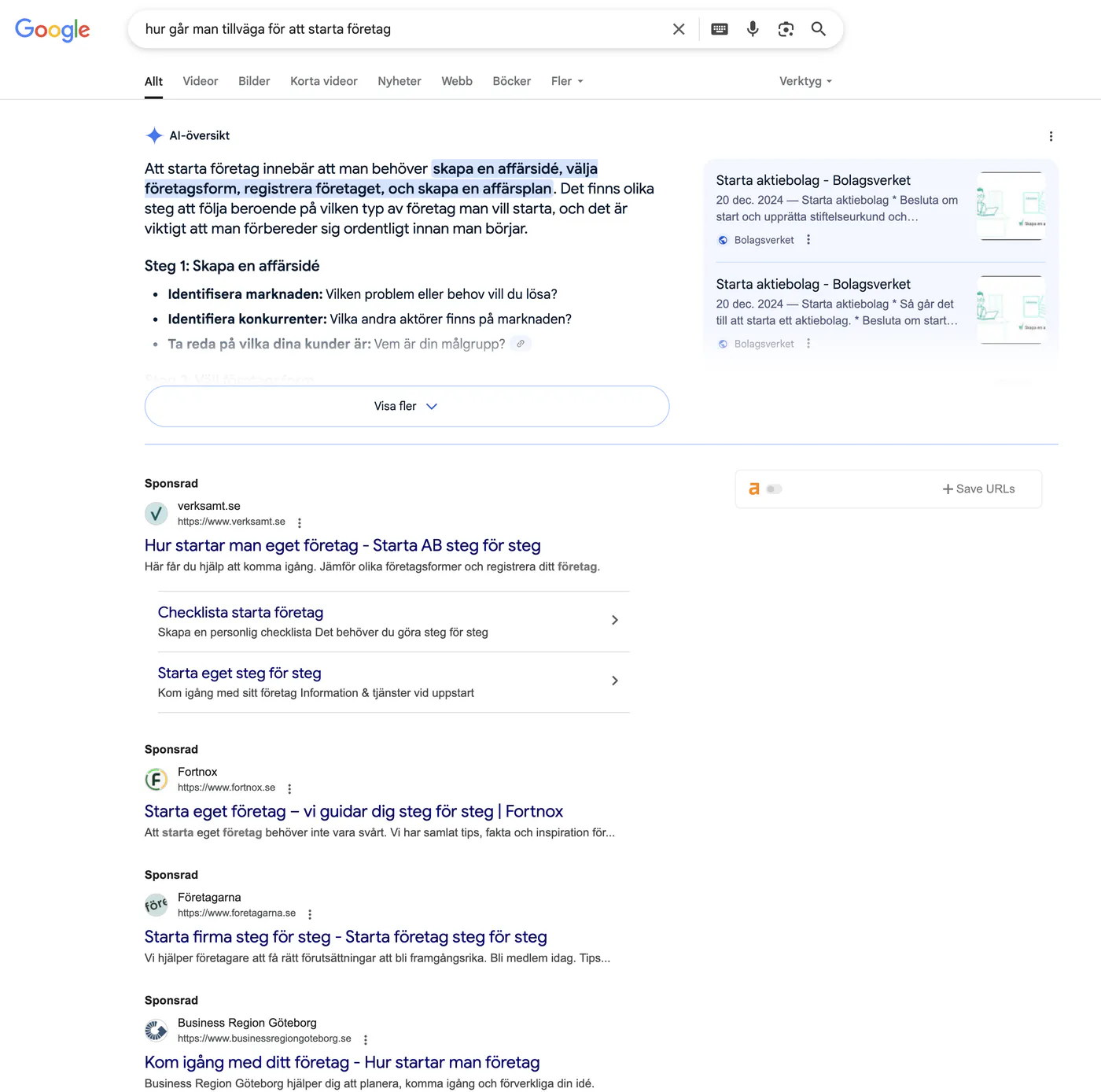Expand AI overview with Visa fler
This screenshot has height=1092, width=1101.
point(407,406)
